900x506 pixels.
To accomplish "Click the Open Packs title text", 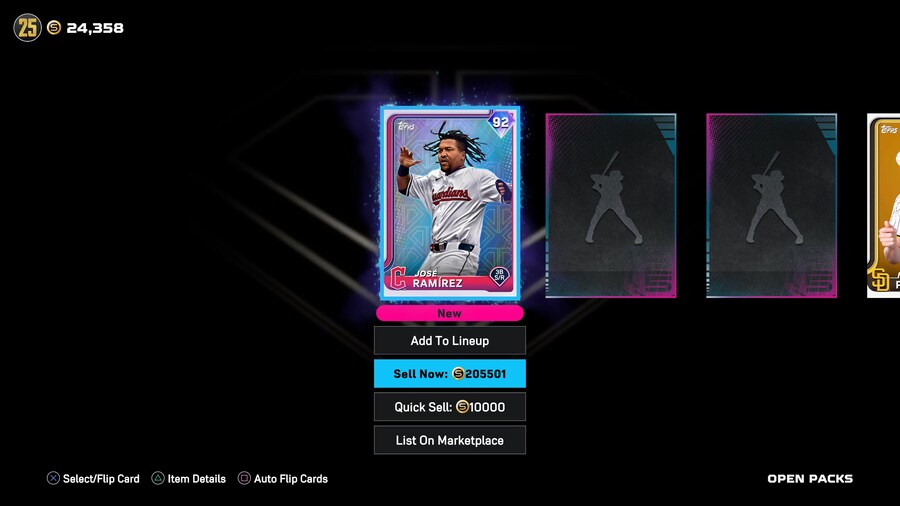I will coord(810,478).
